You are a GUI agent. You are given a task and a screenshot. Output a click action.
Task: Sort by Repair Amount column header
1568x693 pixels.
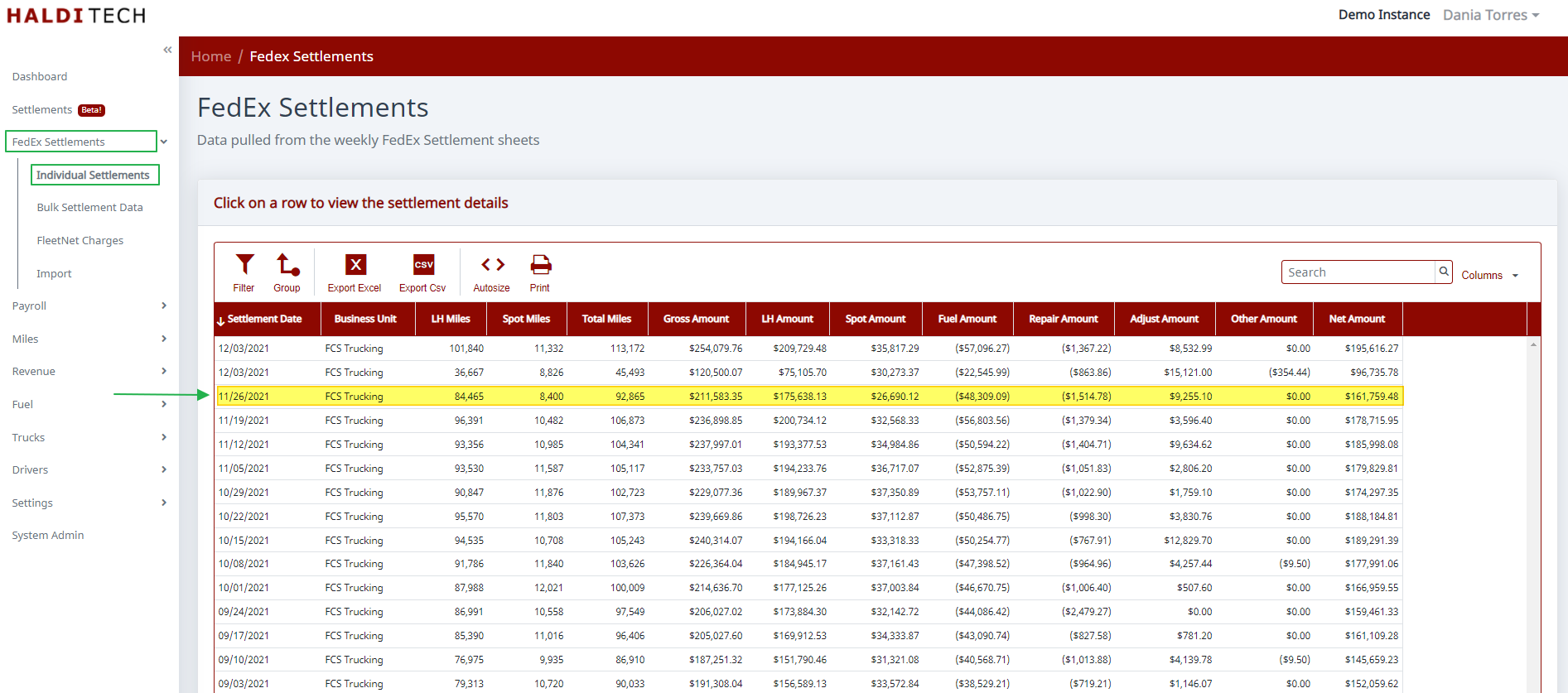click(1064, 319)
